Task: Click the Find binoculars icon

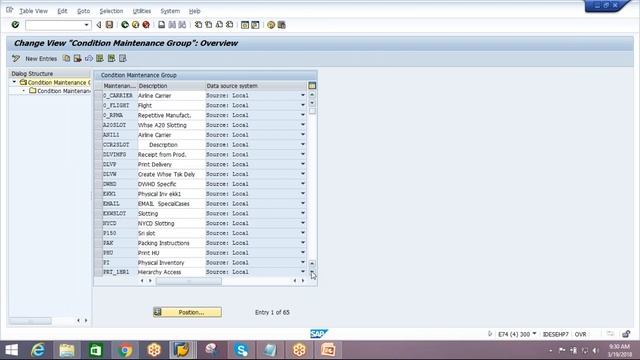Action: [x=172, y=25]
